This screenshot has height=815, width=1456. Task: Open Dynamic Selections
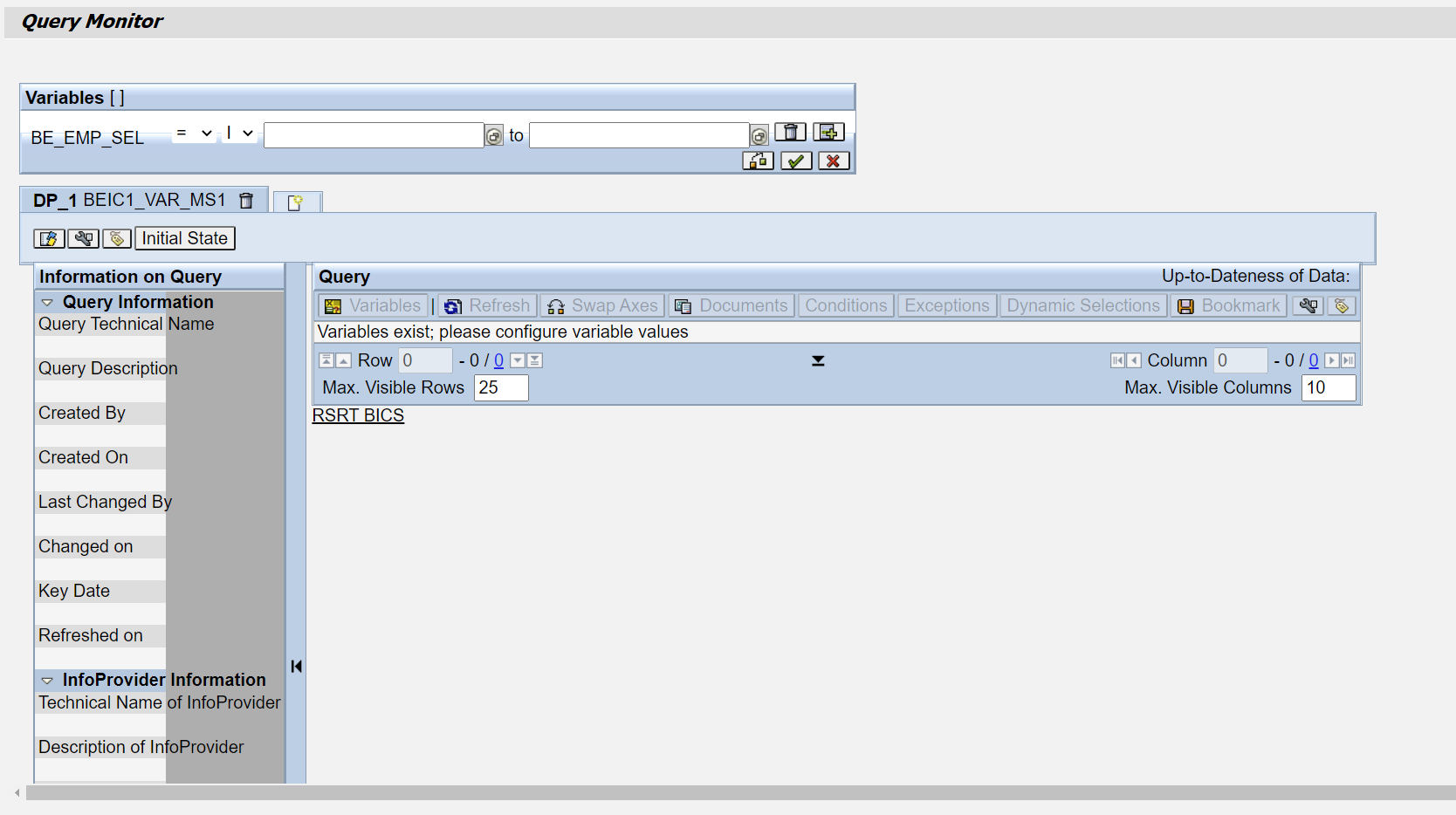click(x=1083, y=305)
